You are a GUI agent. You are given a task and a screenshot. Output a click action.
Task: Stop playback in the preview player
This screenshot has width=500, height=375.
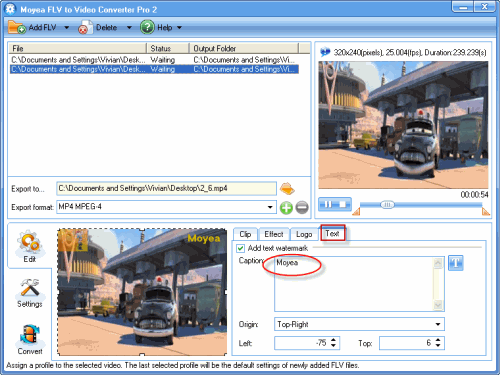click(343, 204)
